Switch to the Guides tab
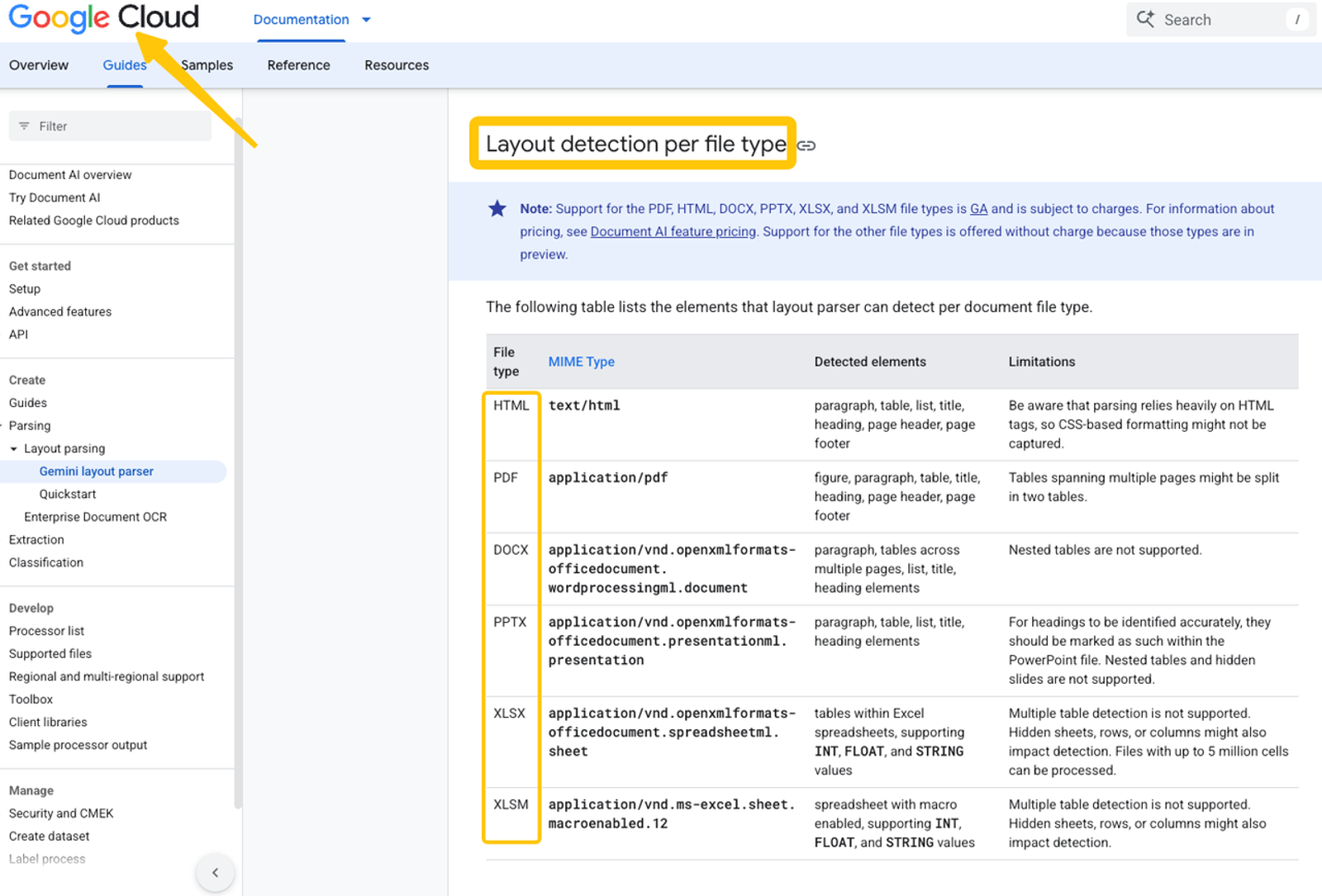The image size is (1322, 896). pos(125,65)
